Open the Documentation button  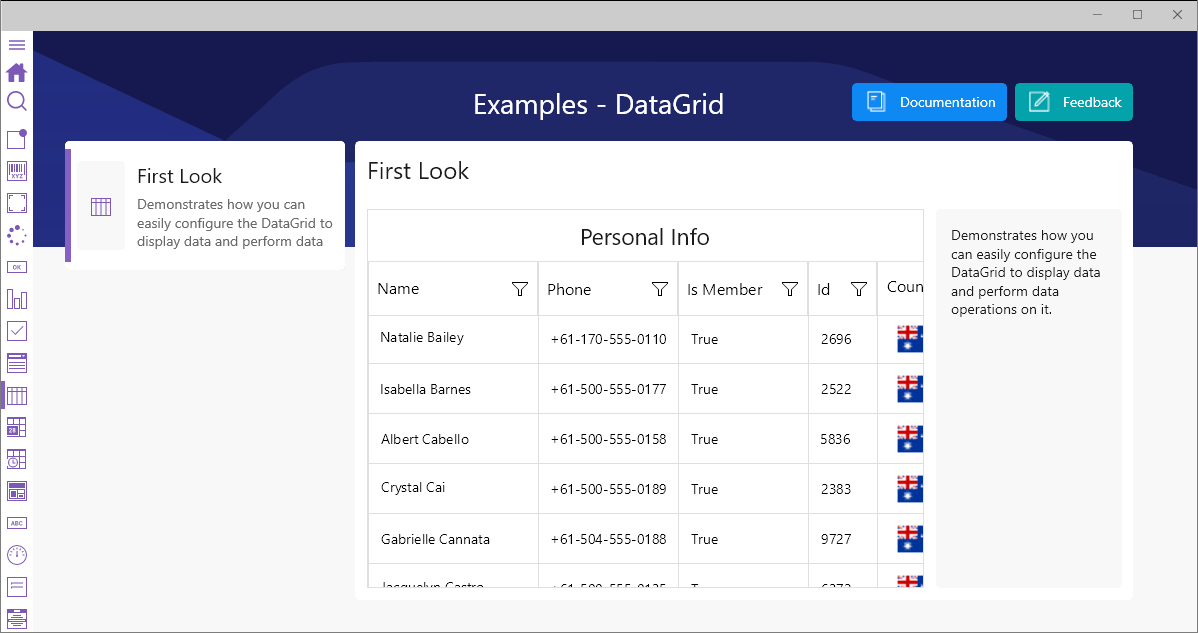tap(929, 101)
